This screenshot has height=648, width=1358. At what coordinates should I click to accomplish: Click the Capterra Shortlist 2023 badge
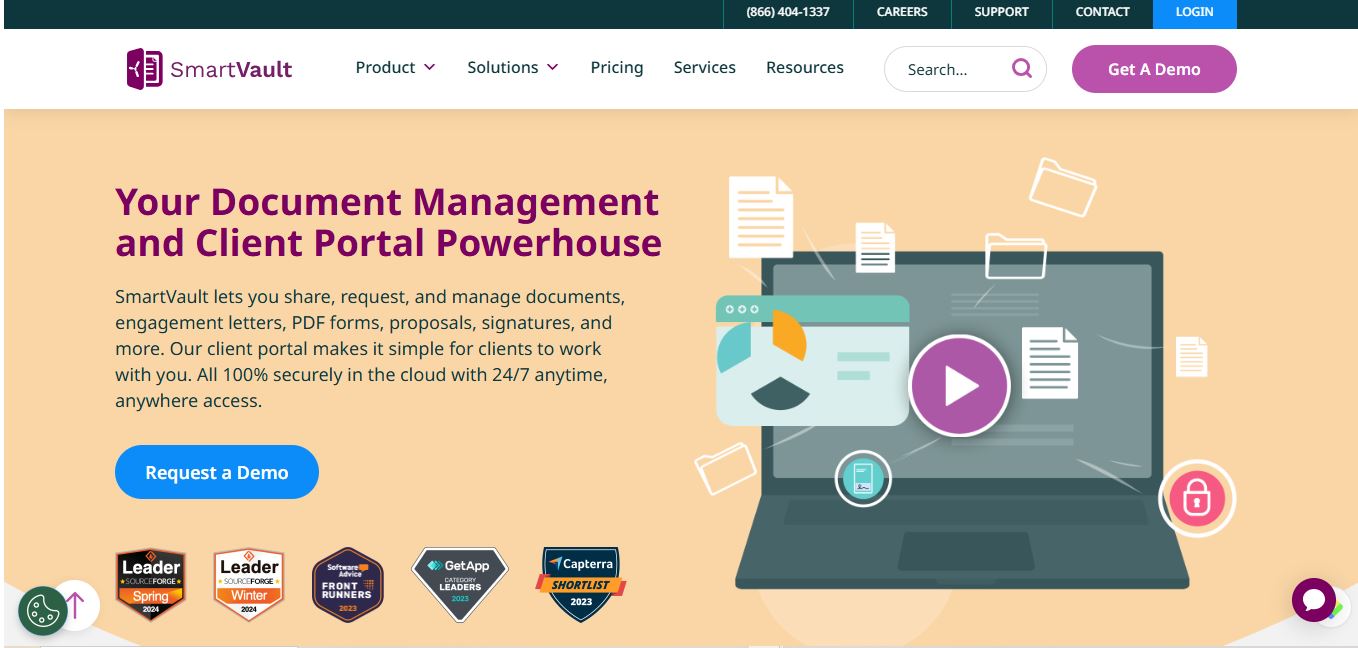pyautogui.click(x=581, y=584)
